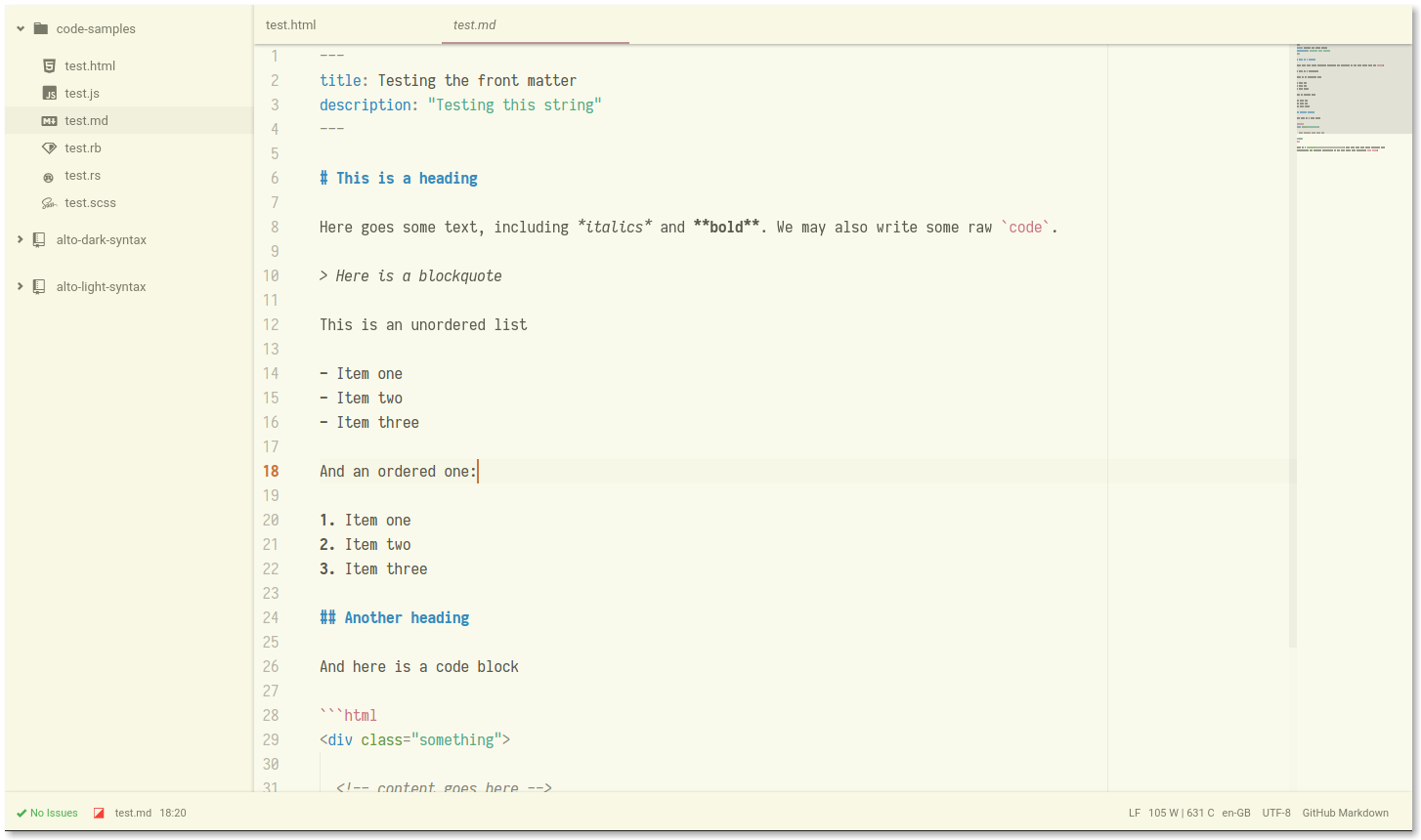
Task: Click line number 18 in gutter
Action: pos(271,471)
